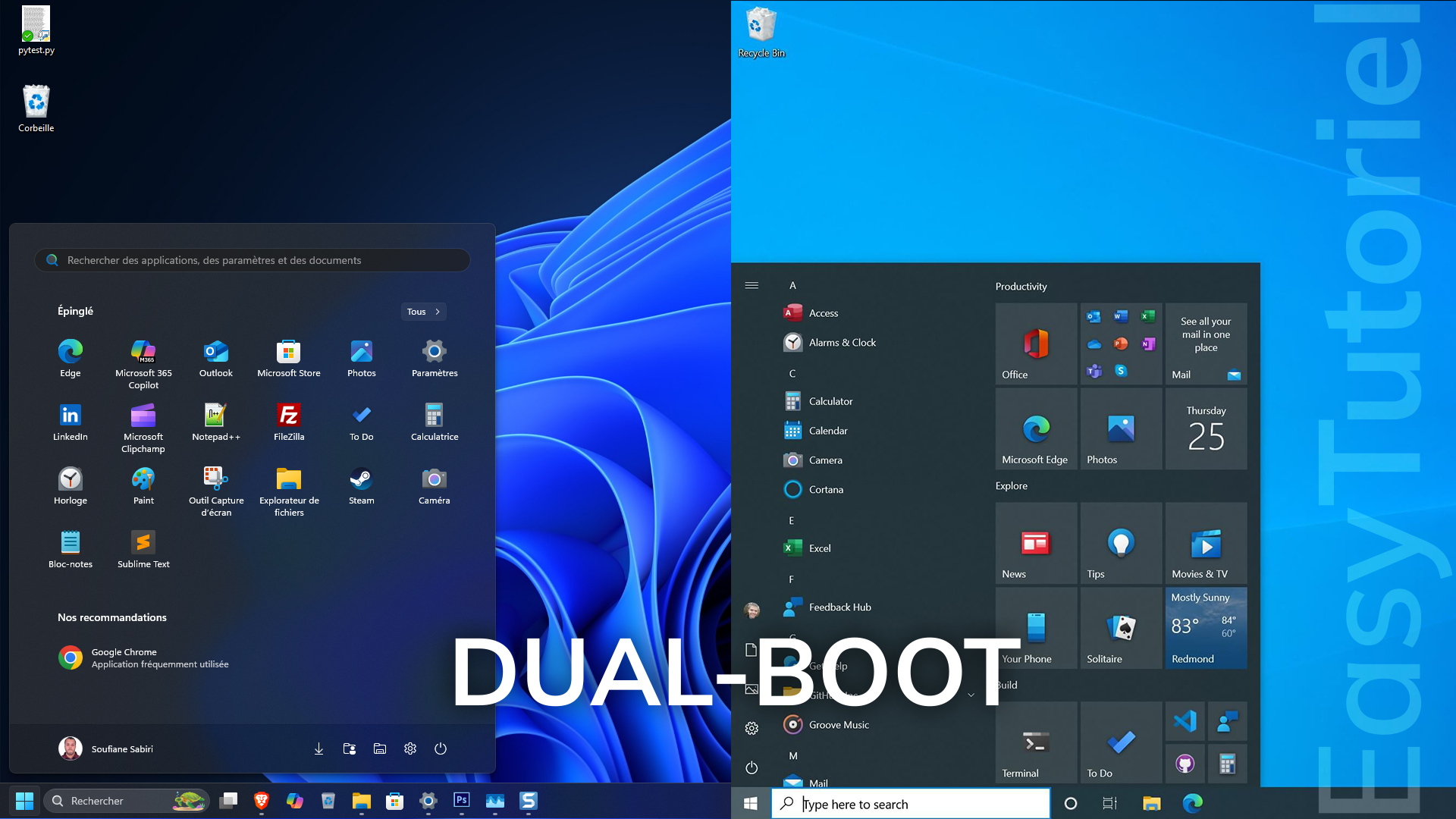The width and height of the screenshot is (1456, 819).
Task: Open the Windows 10 Start hamburger menu
Action: pyautogui.click(x=752, y=285)
